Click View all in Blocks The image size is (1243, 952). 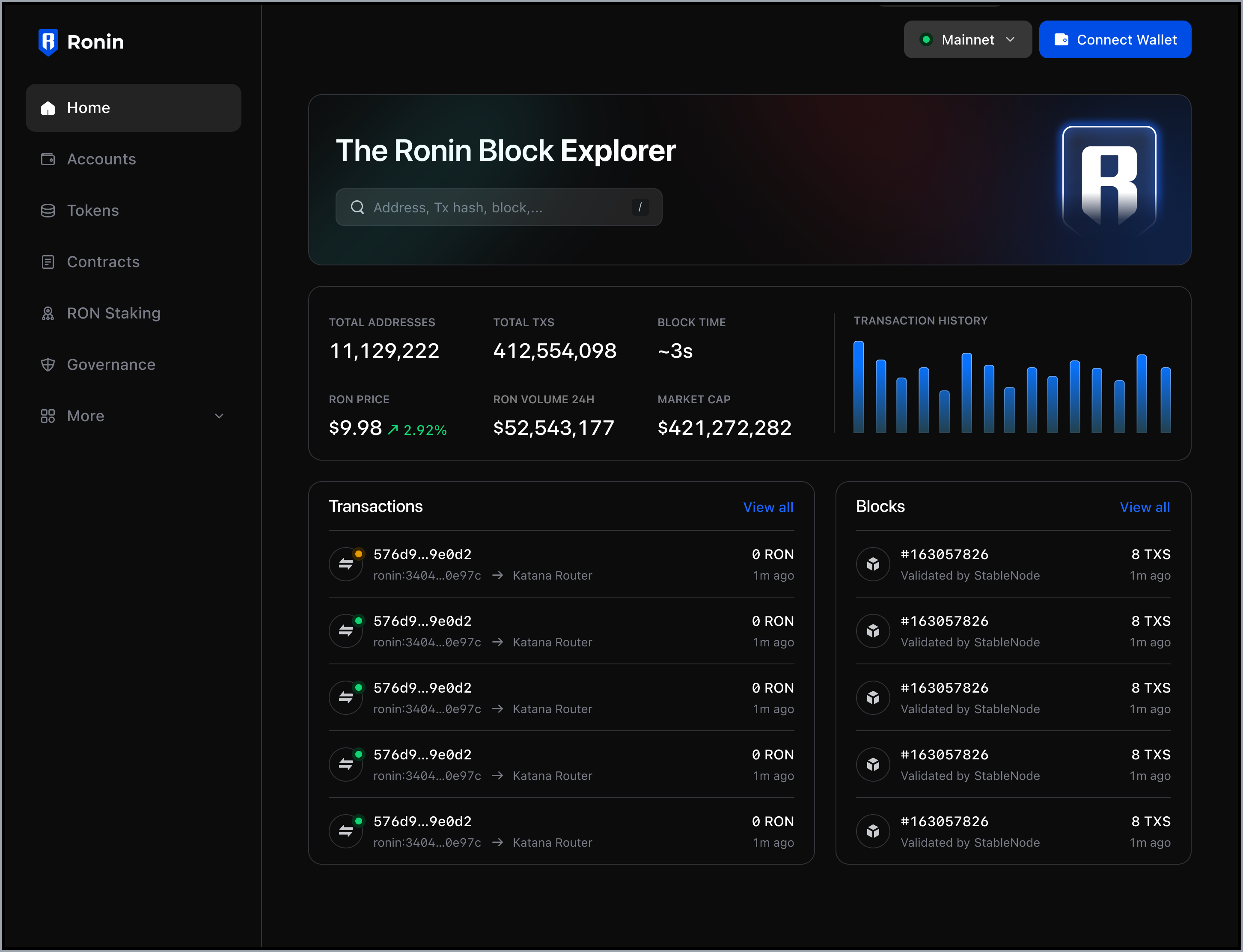1145,507
